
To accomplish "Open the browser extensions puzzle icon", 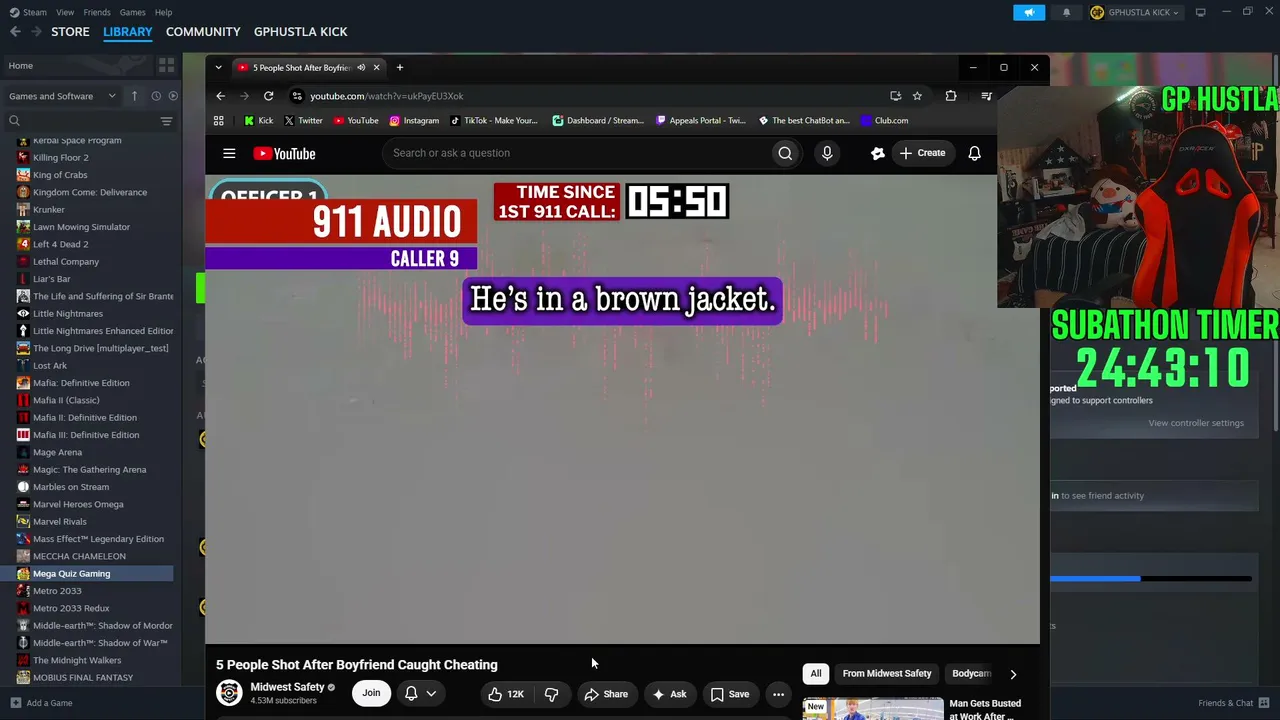I will pyautogui.click(x=951, y=96).
